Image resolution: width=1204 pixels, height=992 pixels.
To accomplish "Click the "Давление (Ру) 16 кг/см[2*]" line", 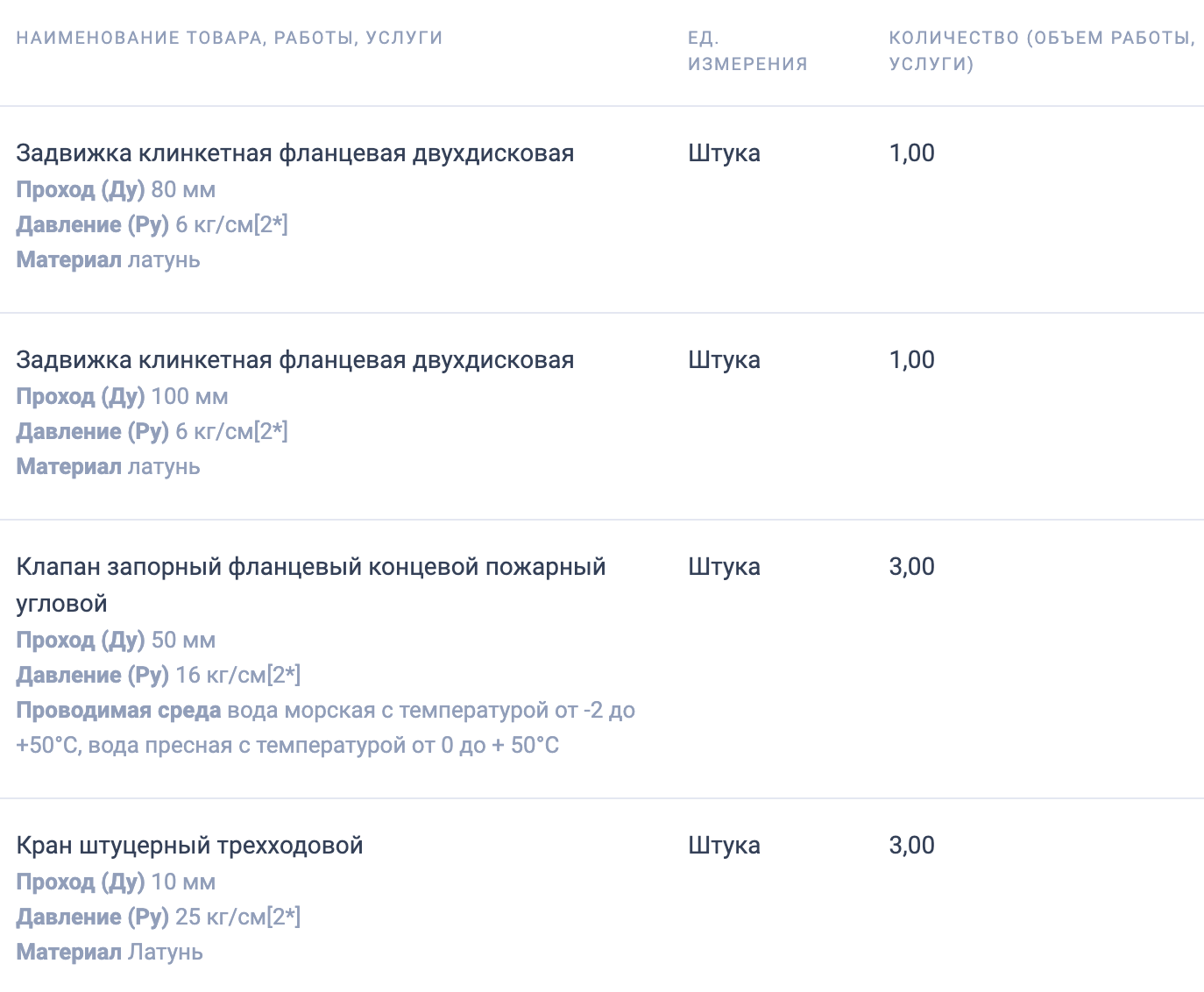I will tap(158, 676).
